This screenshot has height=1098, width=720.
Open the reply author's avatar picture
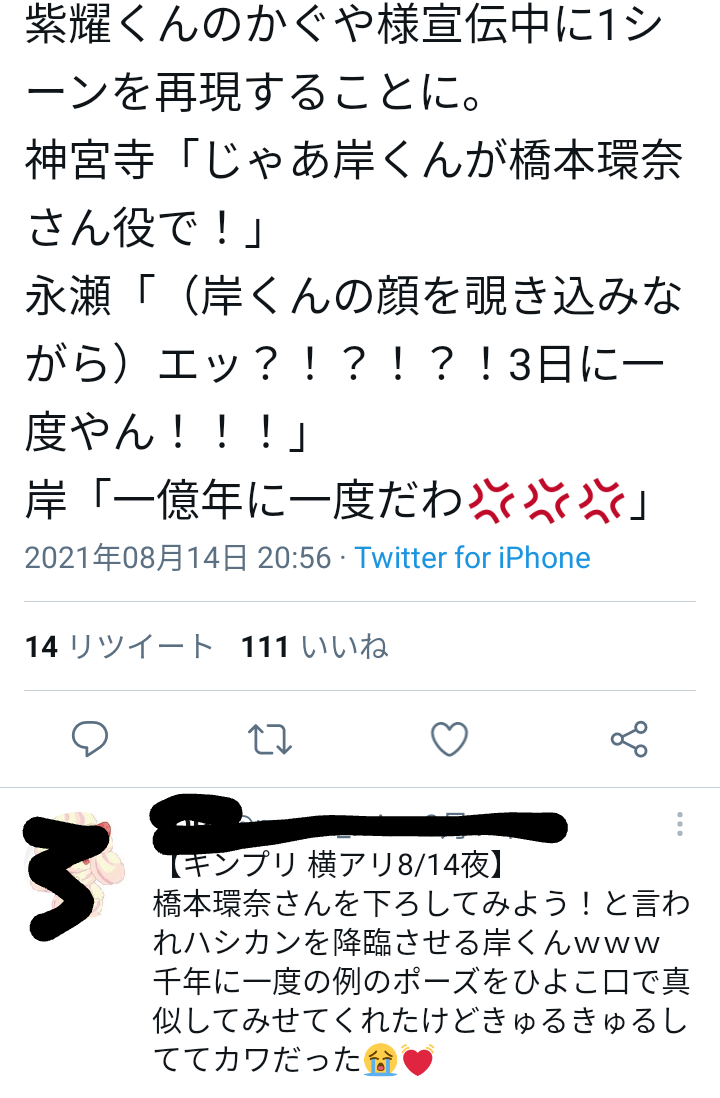click(x=72, y=867)
